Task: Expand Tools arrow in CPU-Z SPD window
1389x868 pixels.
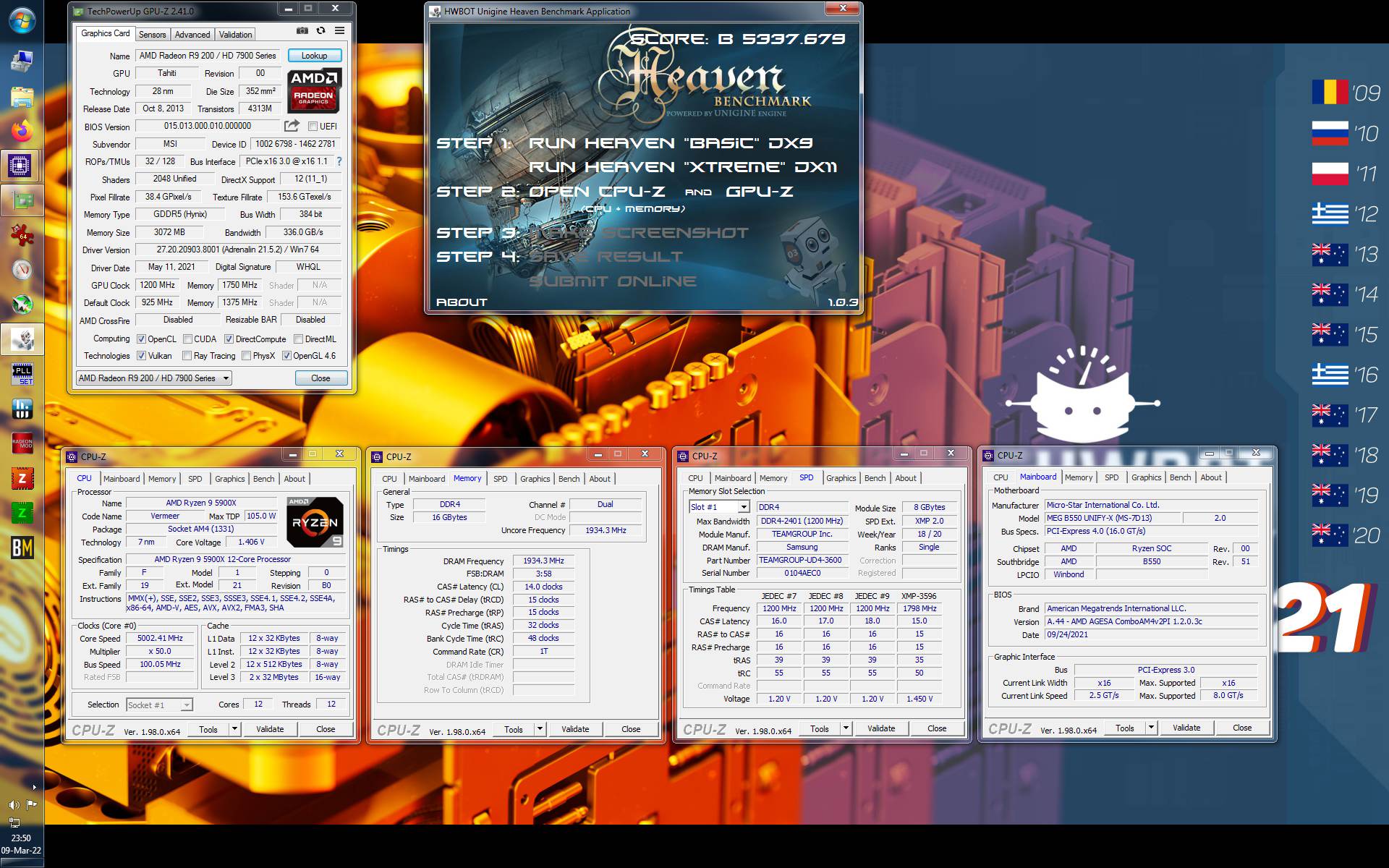Action: click(x=846, y=728)
